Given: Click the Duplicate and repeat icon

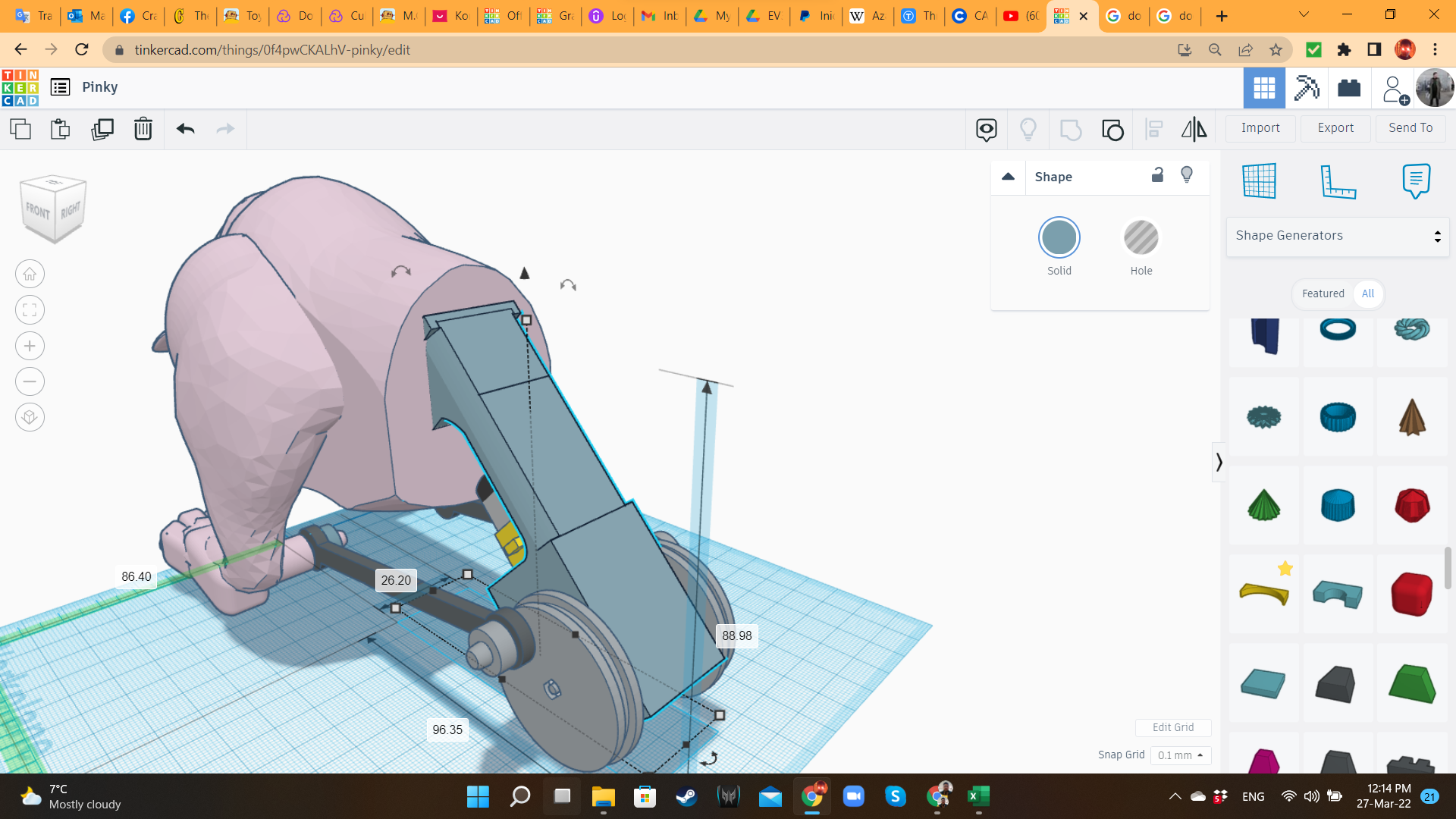Looking at the screenshot, I should 102,129.
